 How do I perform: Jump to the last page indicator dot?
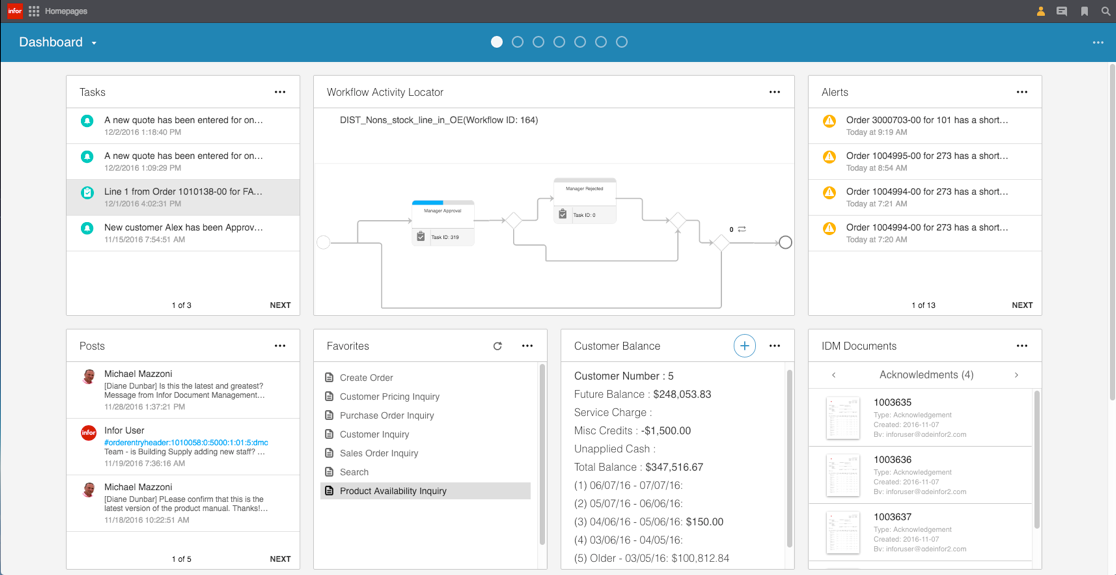622,42
